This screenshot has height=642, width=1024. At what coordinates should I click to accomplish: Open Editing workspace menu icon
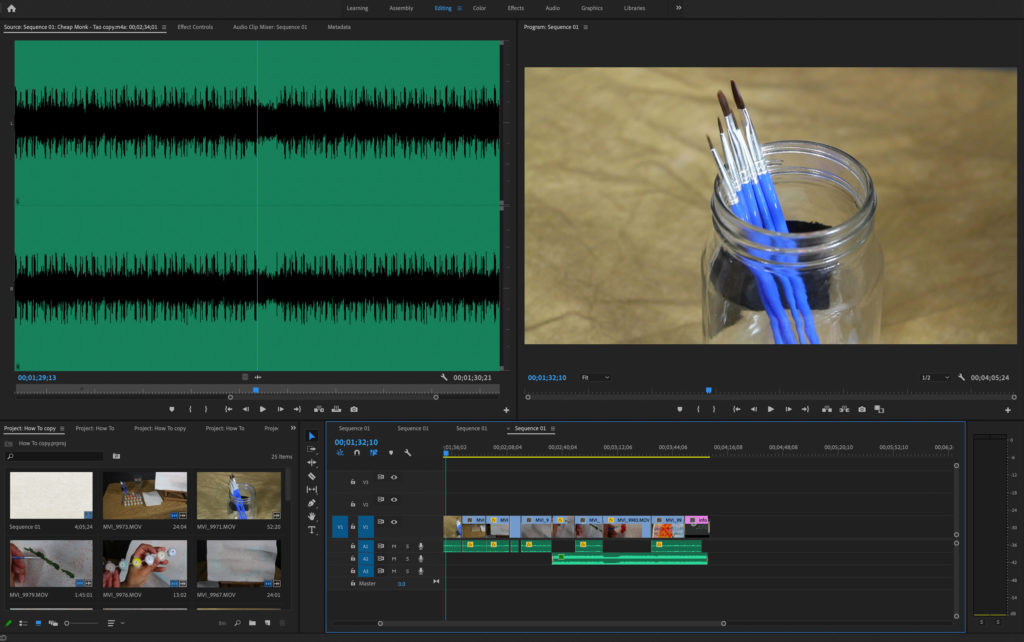coord(460,8)
